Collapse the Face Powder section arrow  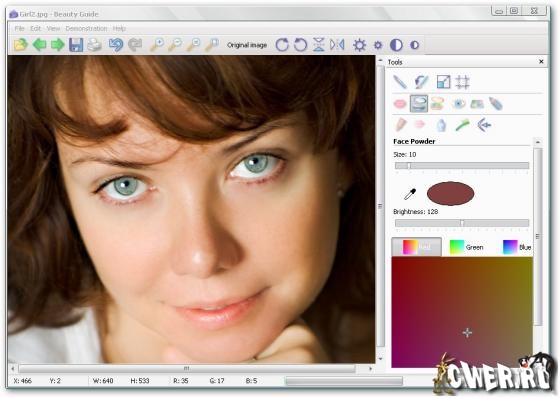(538, 142)
